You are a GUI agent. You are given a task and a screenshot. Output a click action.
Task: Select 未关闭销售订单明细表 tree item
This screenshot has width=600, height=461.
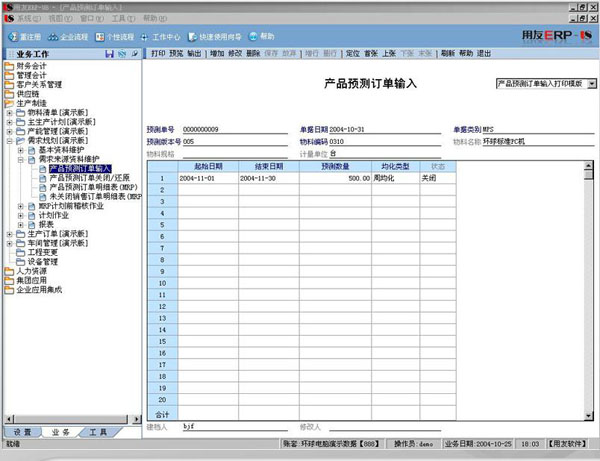point(96,197)
